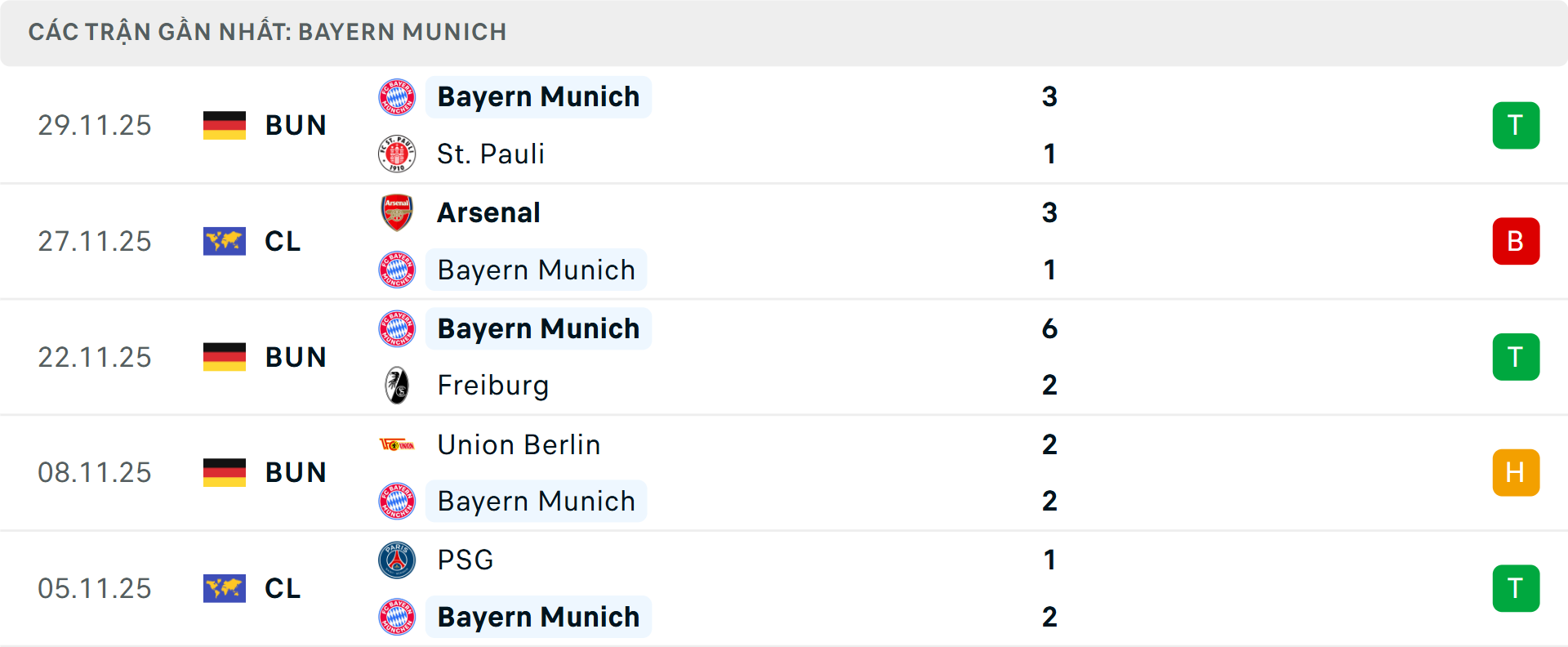Click the red B badge for the Arsenal loss
Screen dimensions: 1568x647
click(1516, 241)
